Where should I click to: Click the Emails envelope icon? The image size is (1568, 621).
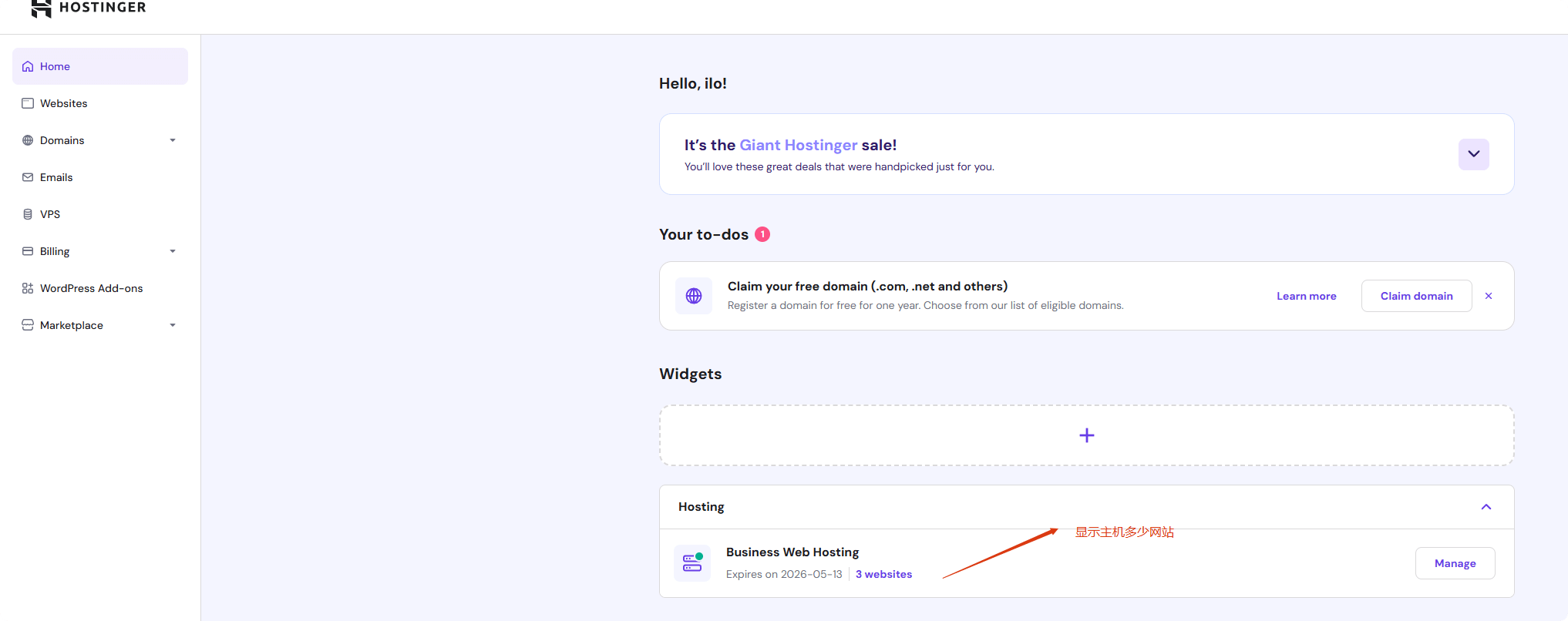28,177
